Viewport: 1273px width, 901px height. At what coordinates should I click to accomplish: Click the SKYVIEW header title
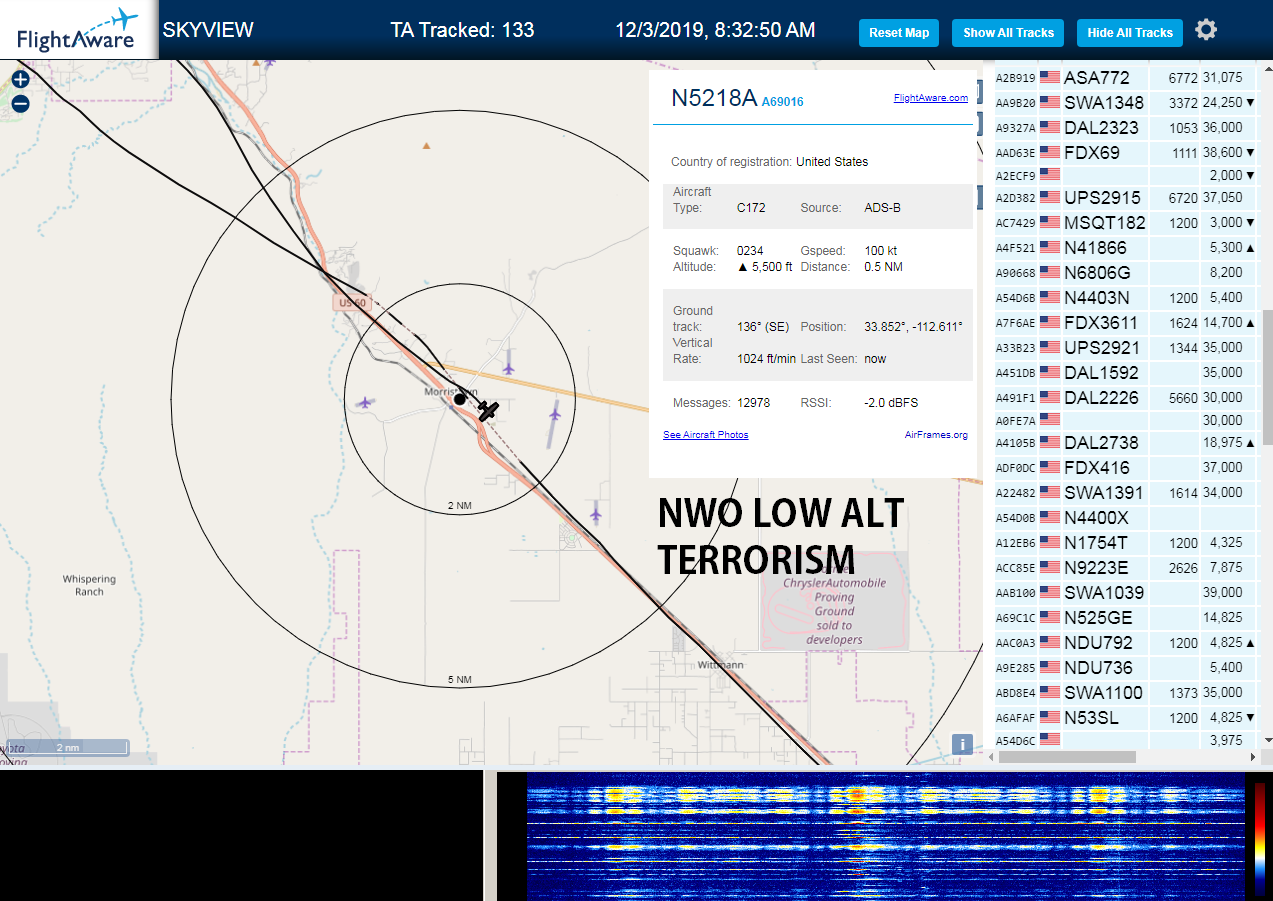208,29
